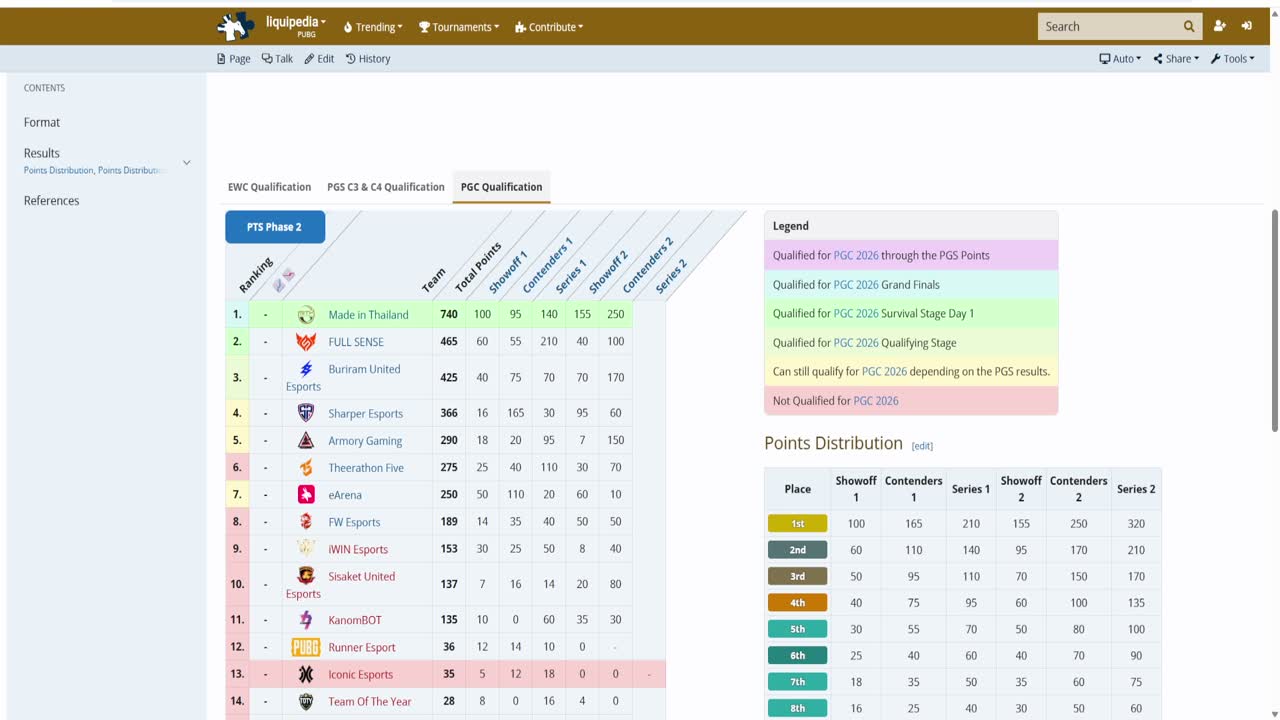1280x720 pixels.
Task: Click Buriram United Esports logo
Action: coord(306,369)
